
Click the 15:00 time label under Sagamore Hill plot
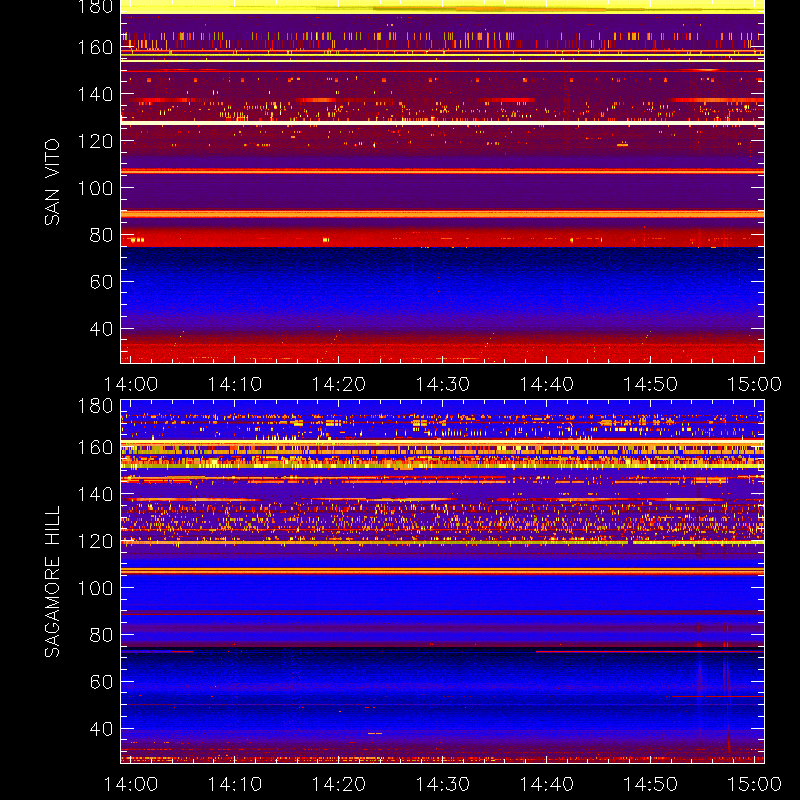click(754, 784)
